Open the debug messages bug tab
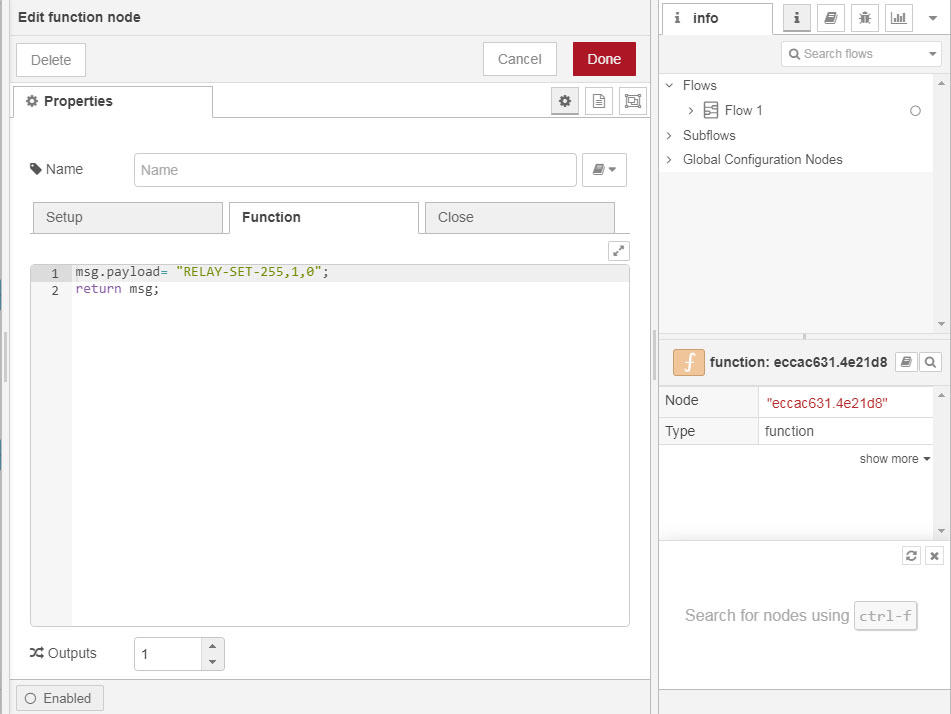 tap(864, 18)
